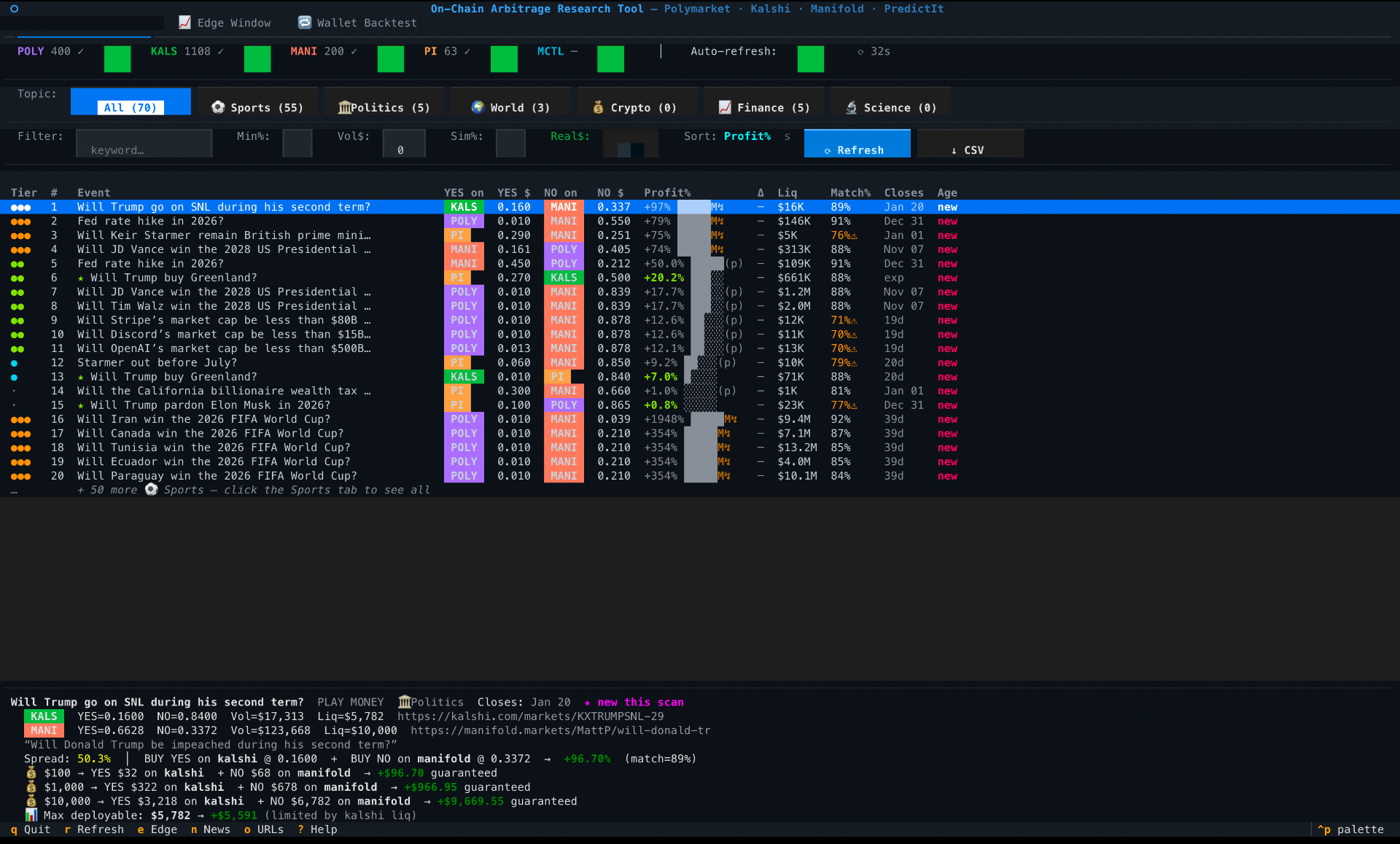Click the building icon in detail panel Politics label
This screenshot has width=1400, height=844.
point(405,702)
